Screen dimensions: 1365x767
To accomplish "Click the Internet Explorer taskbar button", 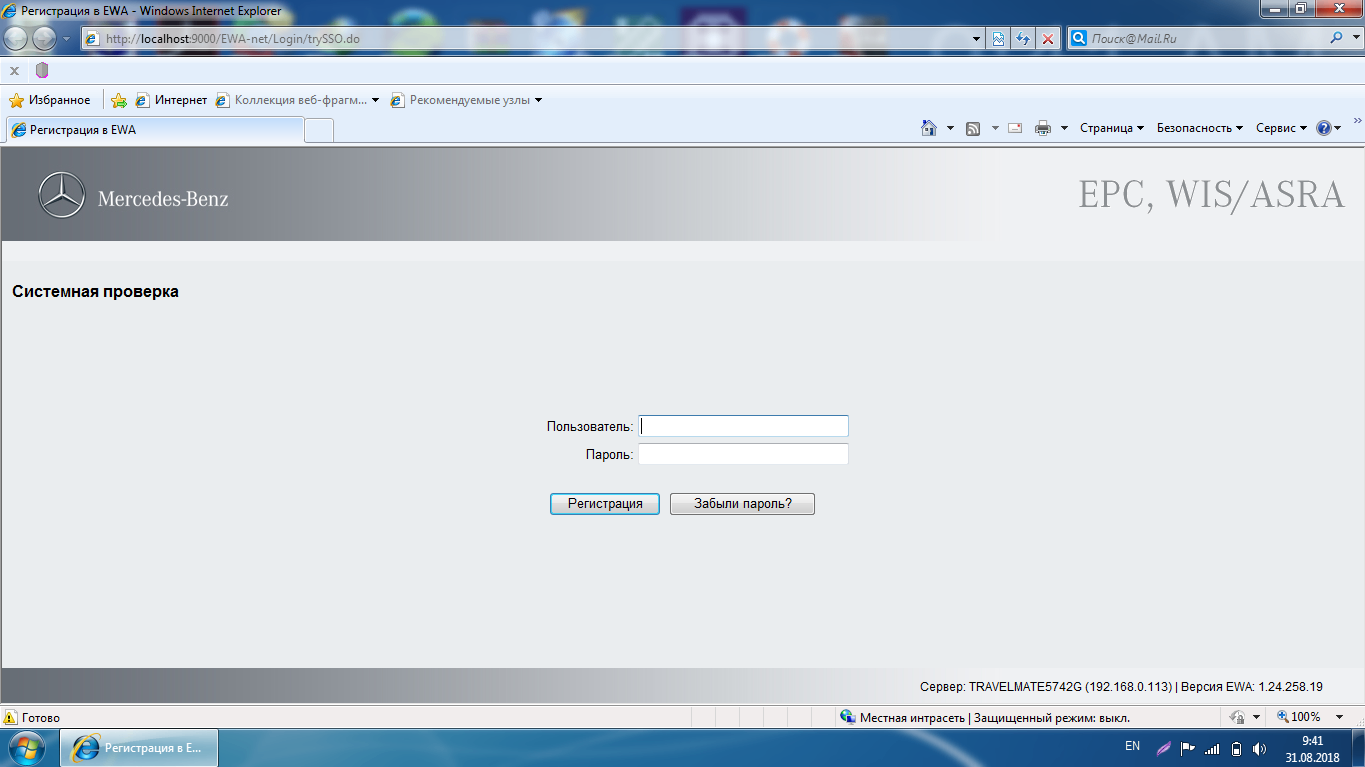I will pyautogui.click(x=139, y=748).
